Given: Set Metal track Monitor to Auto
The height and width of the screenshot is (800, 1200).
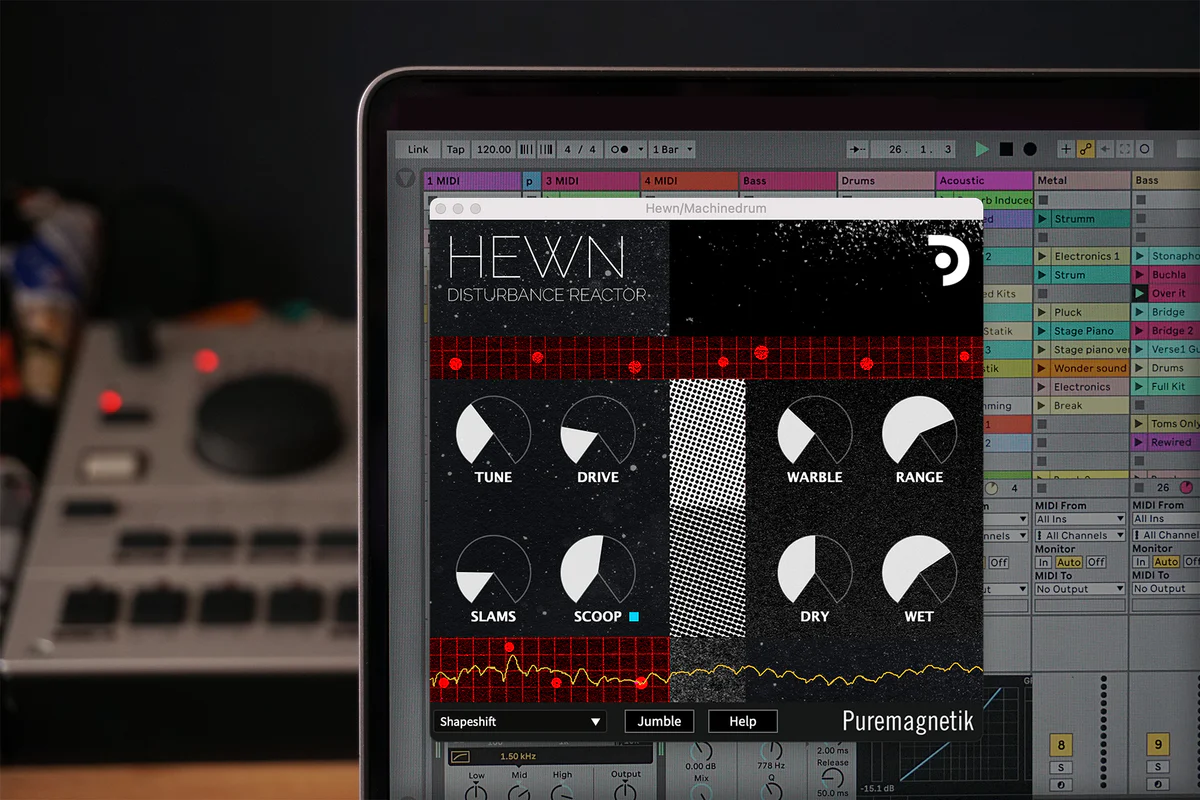Looking at the screenshot, I should [1069, 563].
